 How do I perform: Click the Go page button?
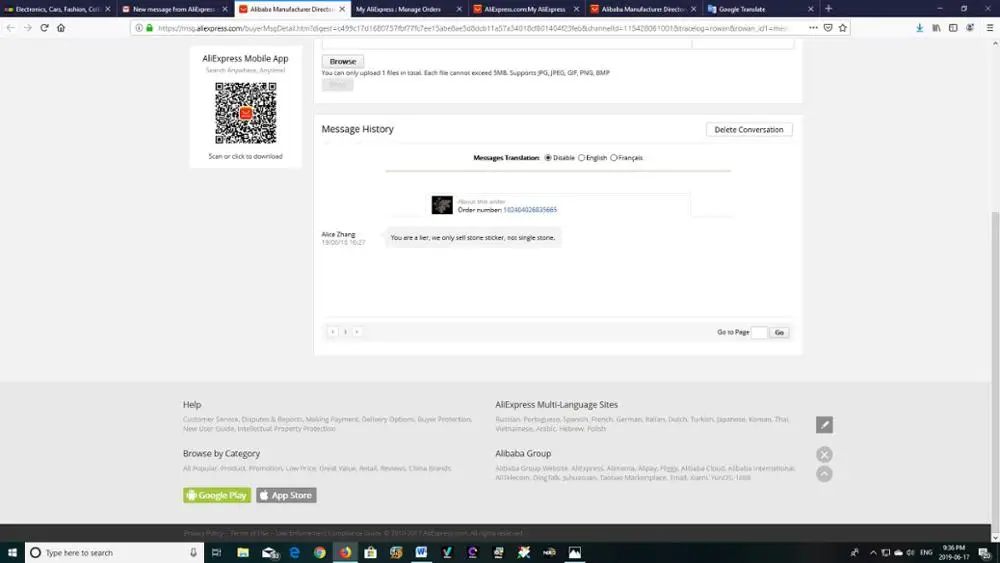click(x=779, y=332)
